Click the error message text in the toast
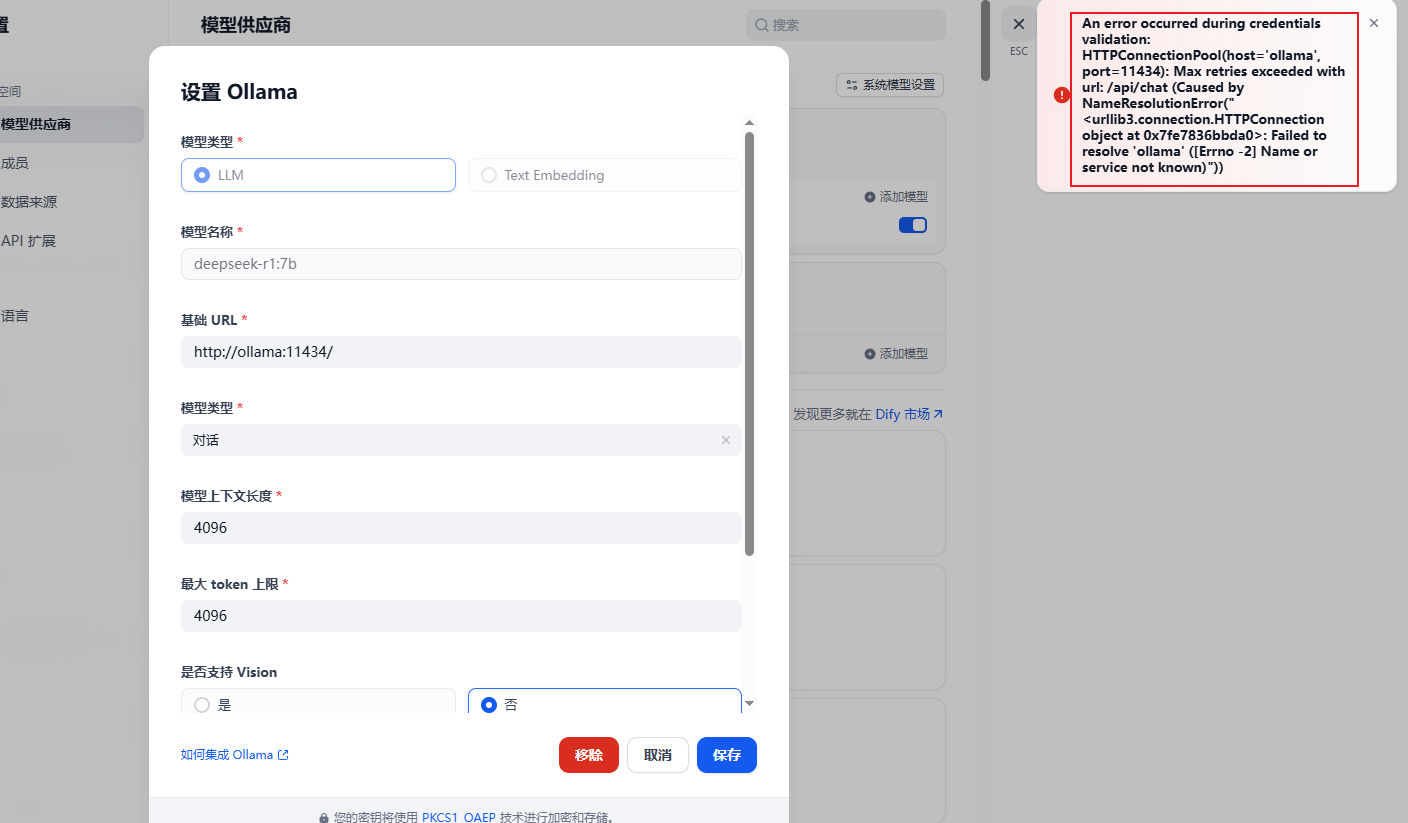 (1214, 95)
